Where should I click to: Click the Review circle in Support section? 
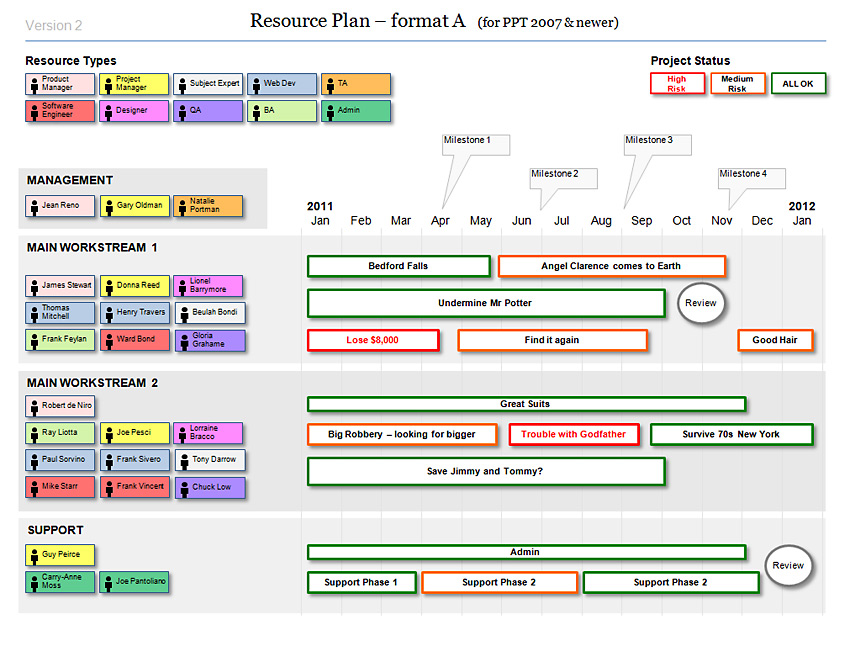pyautogui.click(x=788, y=566)
